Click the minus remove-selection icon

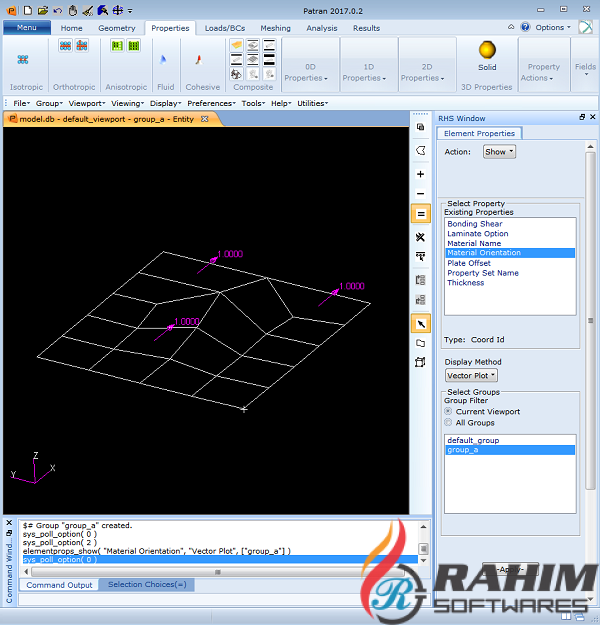coord(420,194)
